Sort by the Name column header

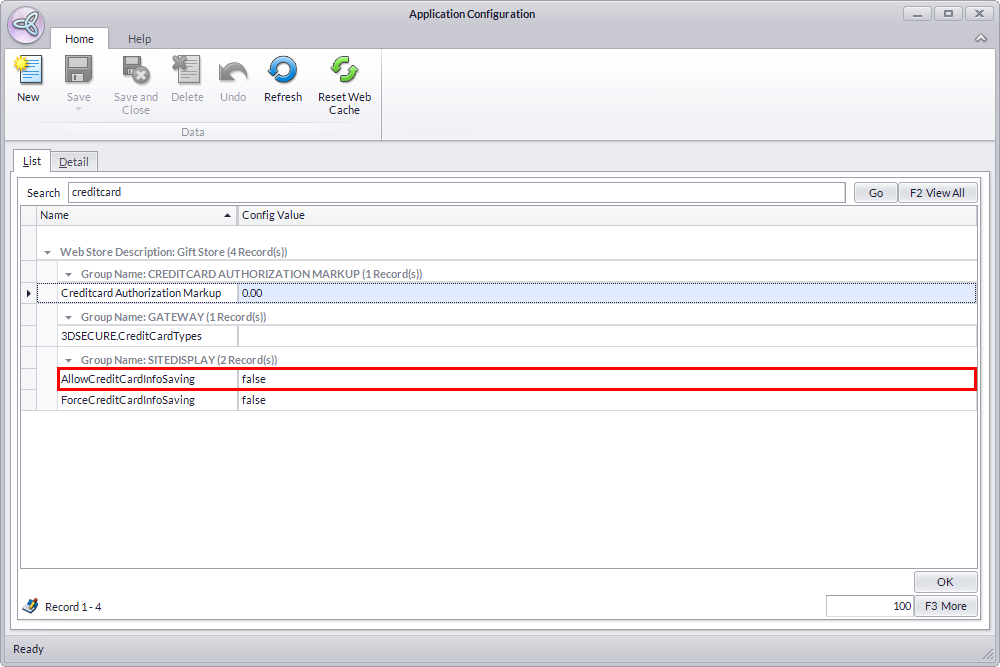tap(136, 216)
